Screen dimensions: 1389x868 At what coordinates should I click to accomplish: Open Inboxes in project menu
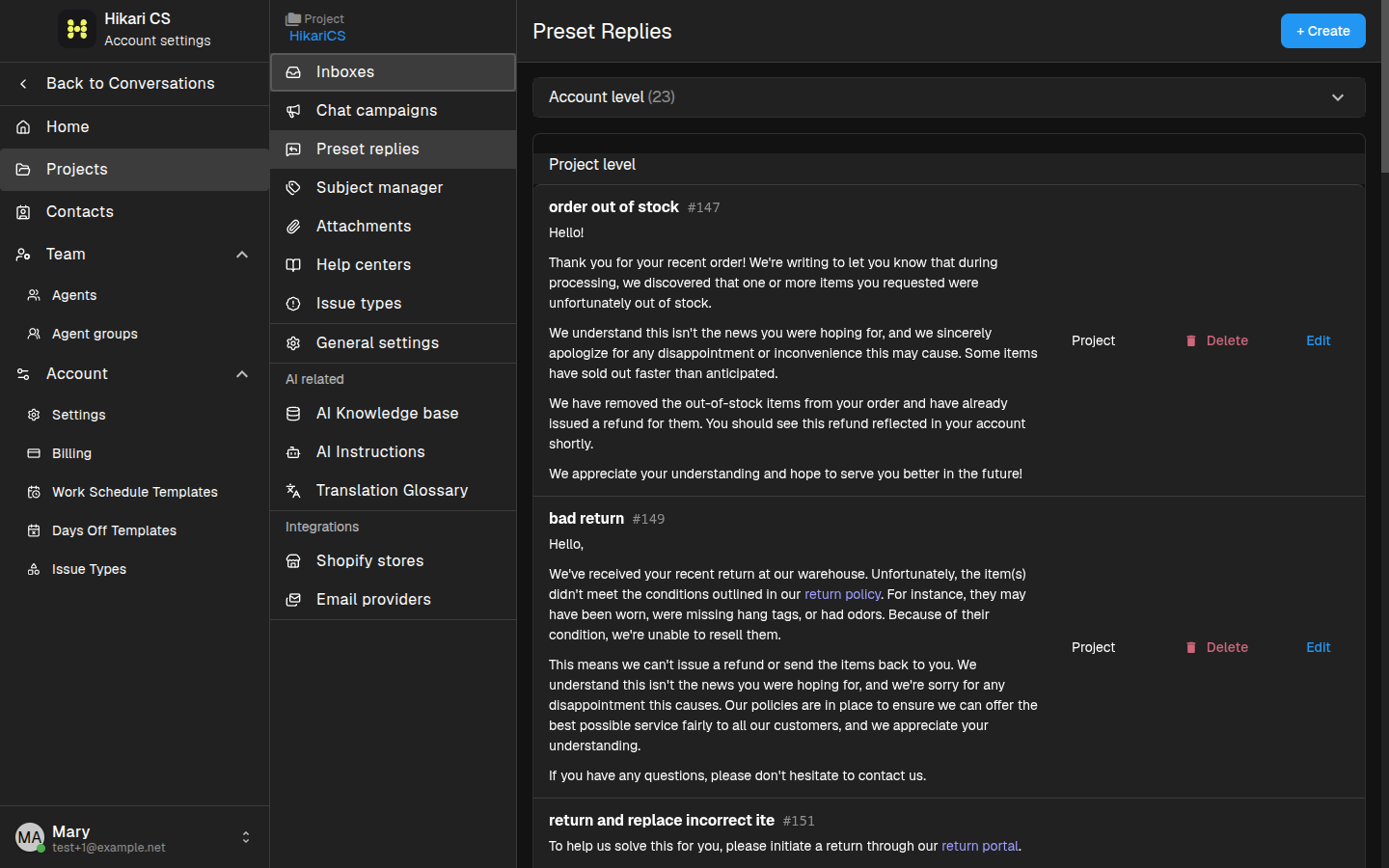coord(394,72)
